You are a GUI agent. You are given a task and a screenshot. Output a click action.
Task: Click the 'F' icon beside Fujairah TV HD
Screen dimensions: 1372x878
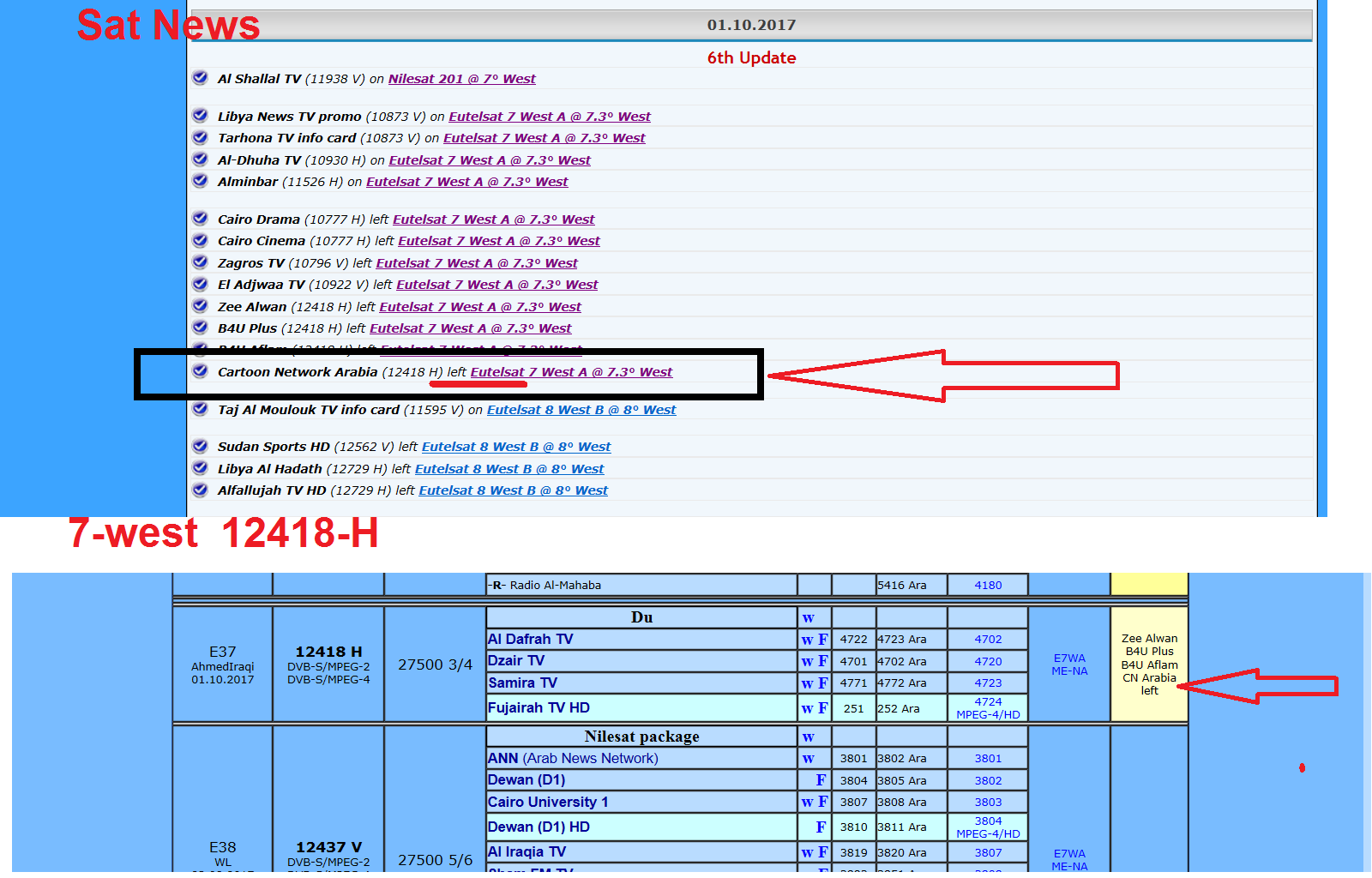click(821, 707)
